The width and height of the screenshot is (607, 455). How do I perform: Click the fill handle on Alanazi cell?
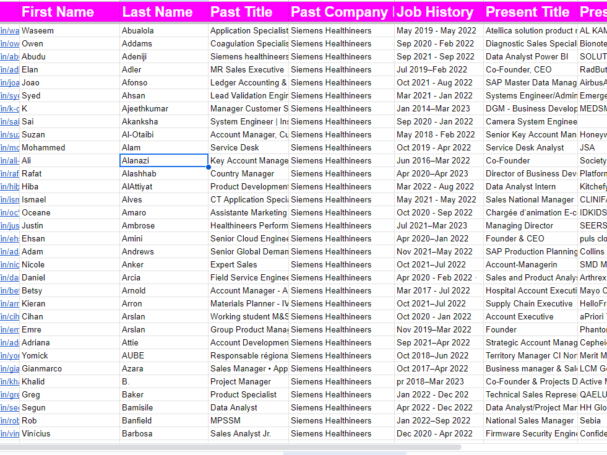pyautogui.click(x=208, y=167)
